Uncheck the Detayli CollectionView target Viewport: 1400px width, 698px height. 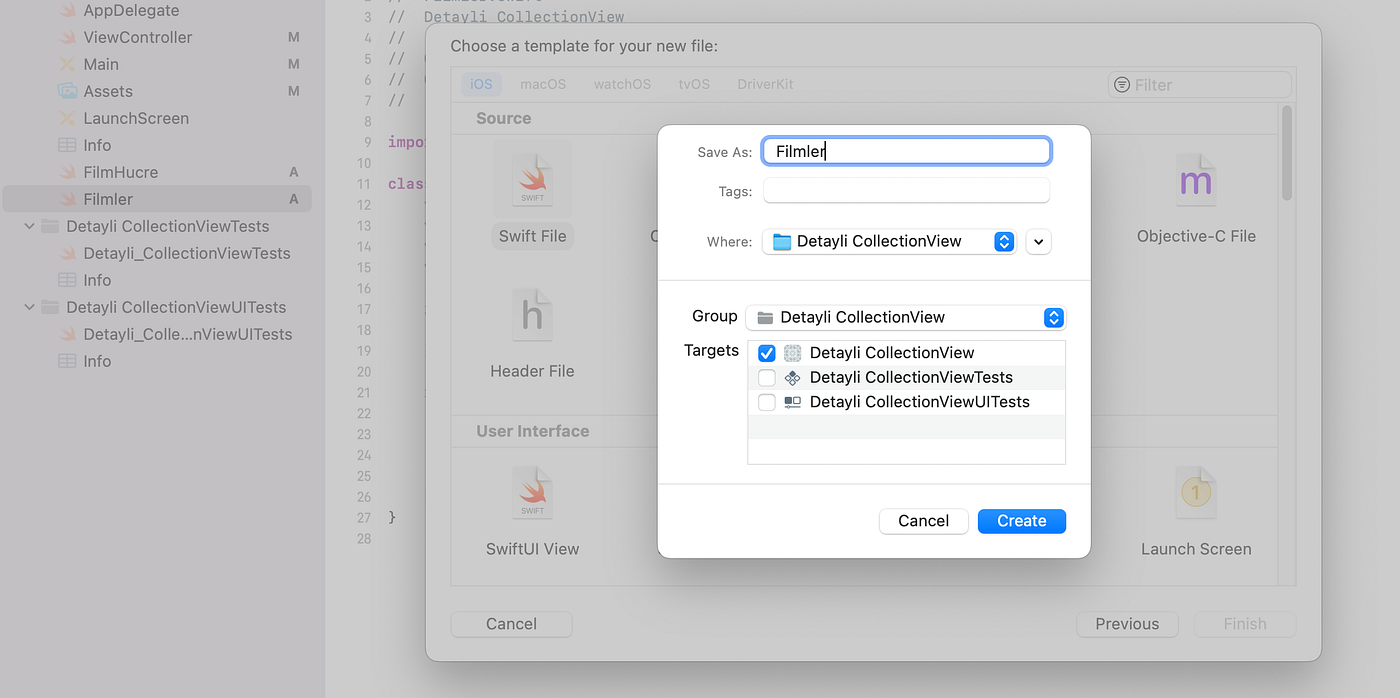(x=766, y=352)
